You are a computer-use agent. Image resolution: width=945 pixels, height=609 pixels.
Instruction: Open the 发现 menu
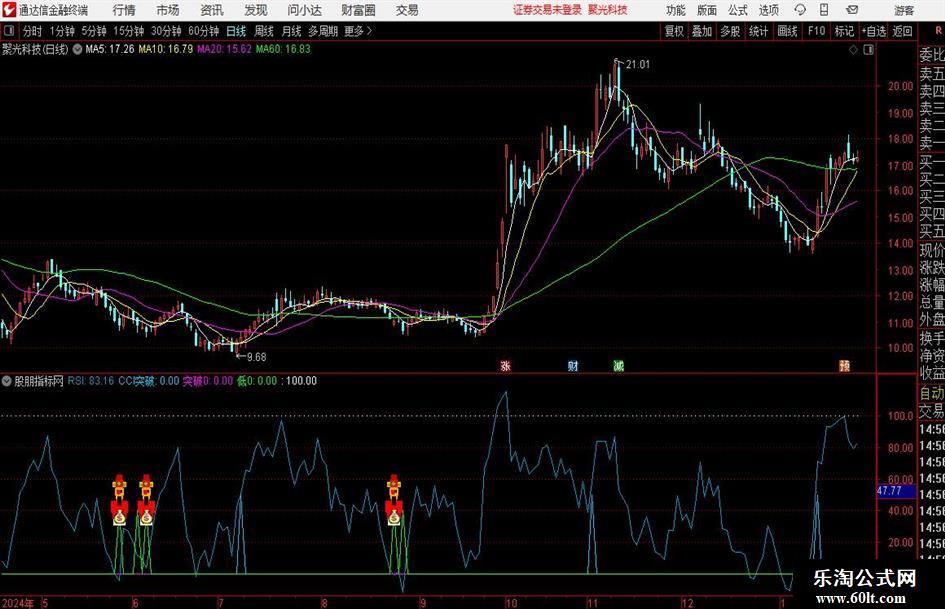click(x=256, y=10)
